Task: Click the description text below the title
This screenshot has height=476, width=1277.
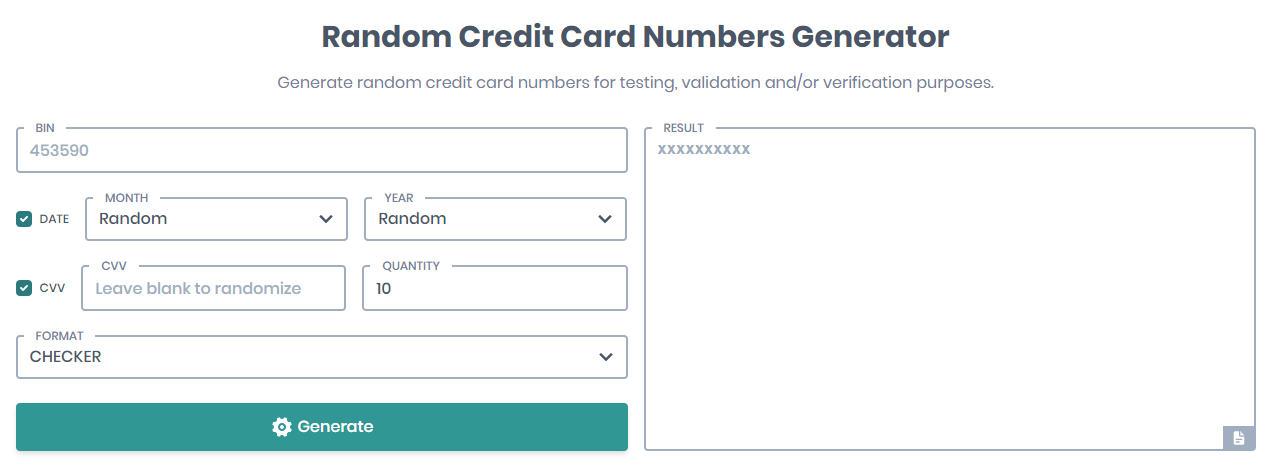Action: click(635, 82)
